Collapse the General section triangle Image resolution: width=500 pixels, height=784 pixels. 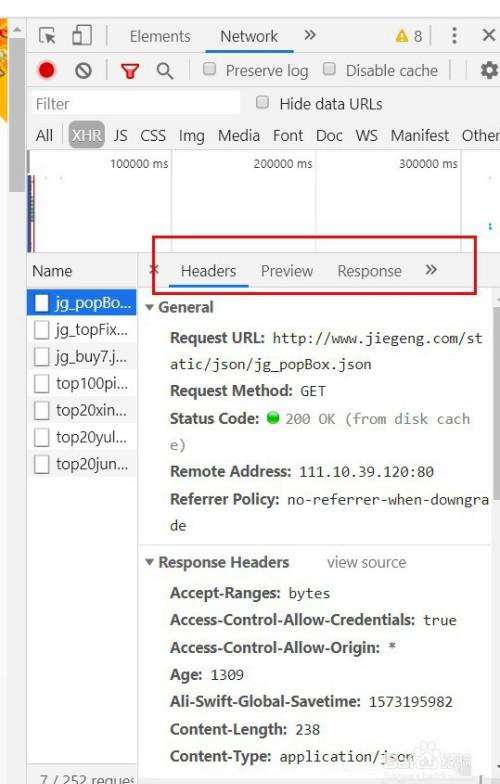(x=149, y=308)
